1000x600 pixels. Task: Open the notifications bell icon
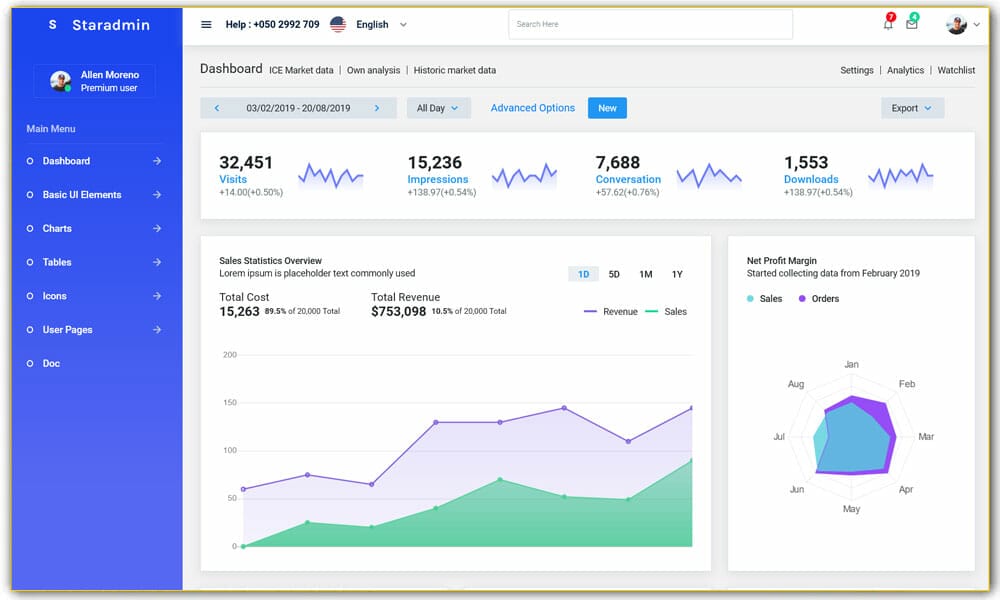(888, 24)
